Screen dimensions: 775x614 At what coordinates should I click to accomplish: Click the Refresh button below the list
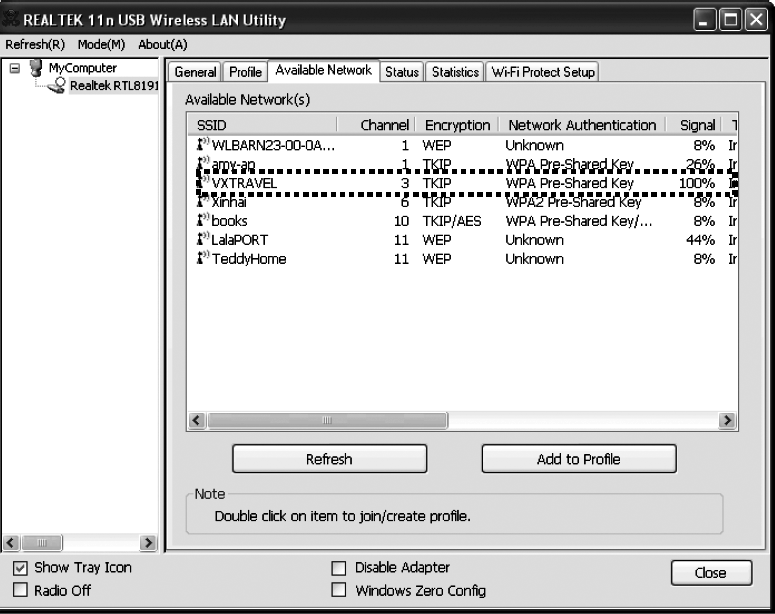(x=330, y=459)
